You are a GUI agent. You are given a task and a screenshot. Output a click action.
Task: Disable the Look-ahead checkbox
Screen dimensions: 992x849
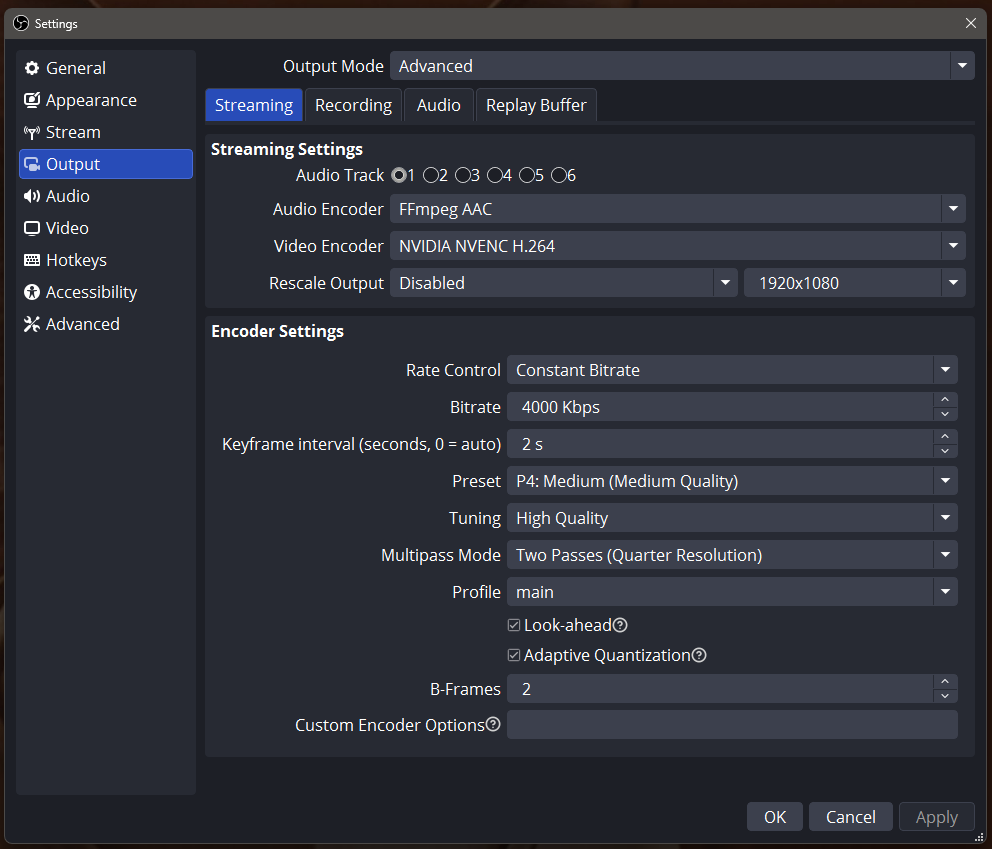pyautogui.click(x=514, y=625)
